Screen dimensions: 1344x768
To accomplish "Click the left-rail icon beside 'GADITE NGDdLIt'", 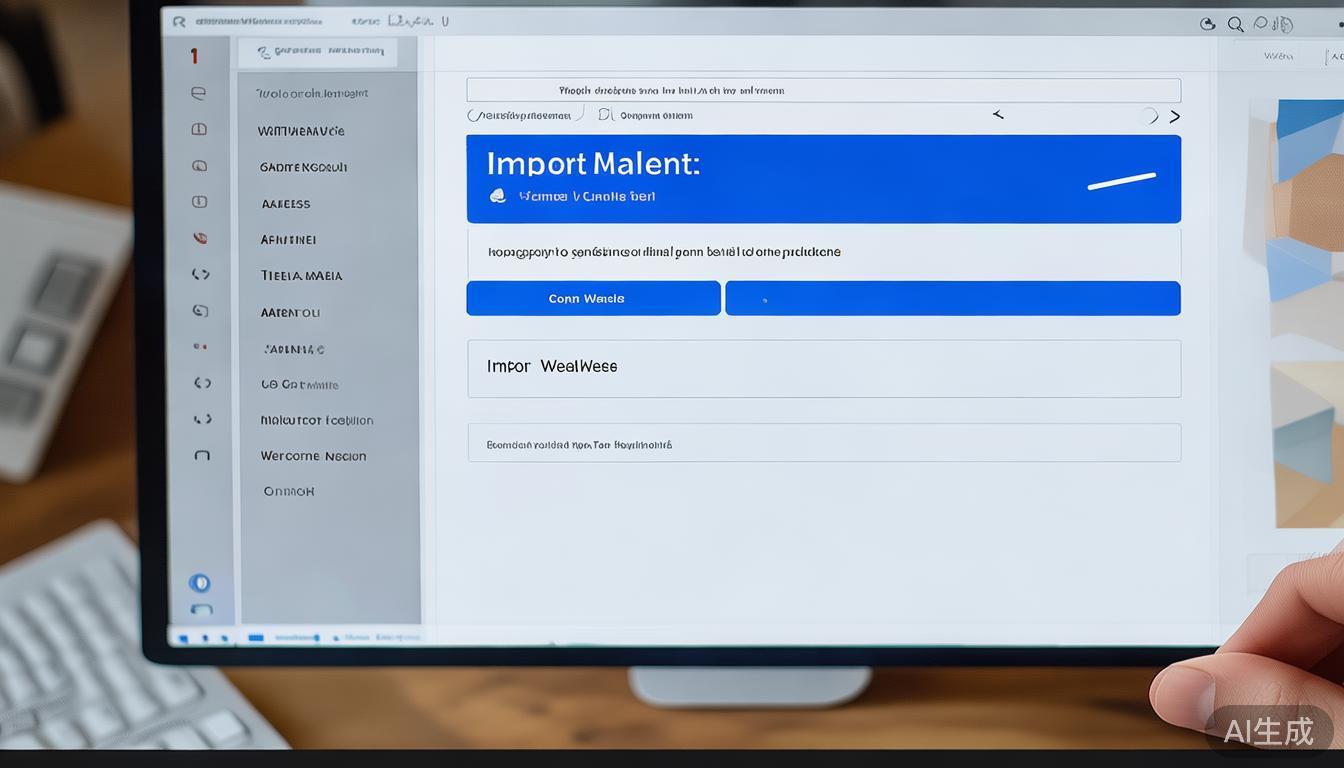I will [199, 166].
